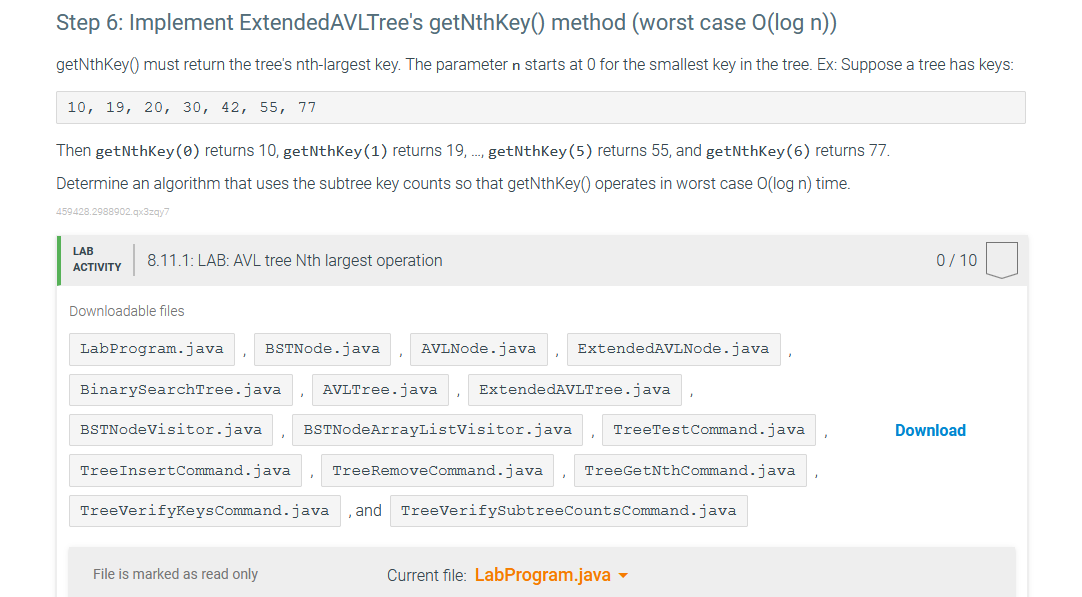The image size is (1082, 597).
Task: Click the ExtendedAVLNode.java file chip
Action: [673, 349]
